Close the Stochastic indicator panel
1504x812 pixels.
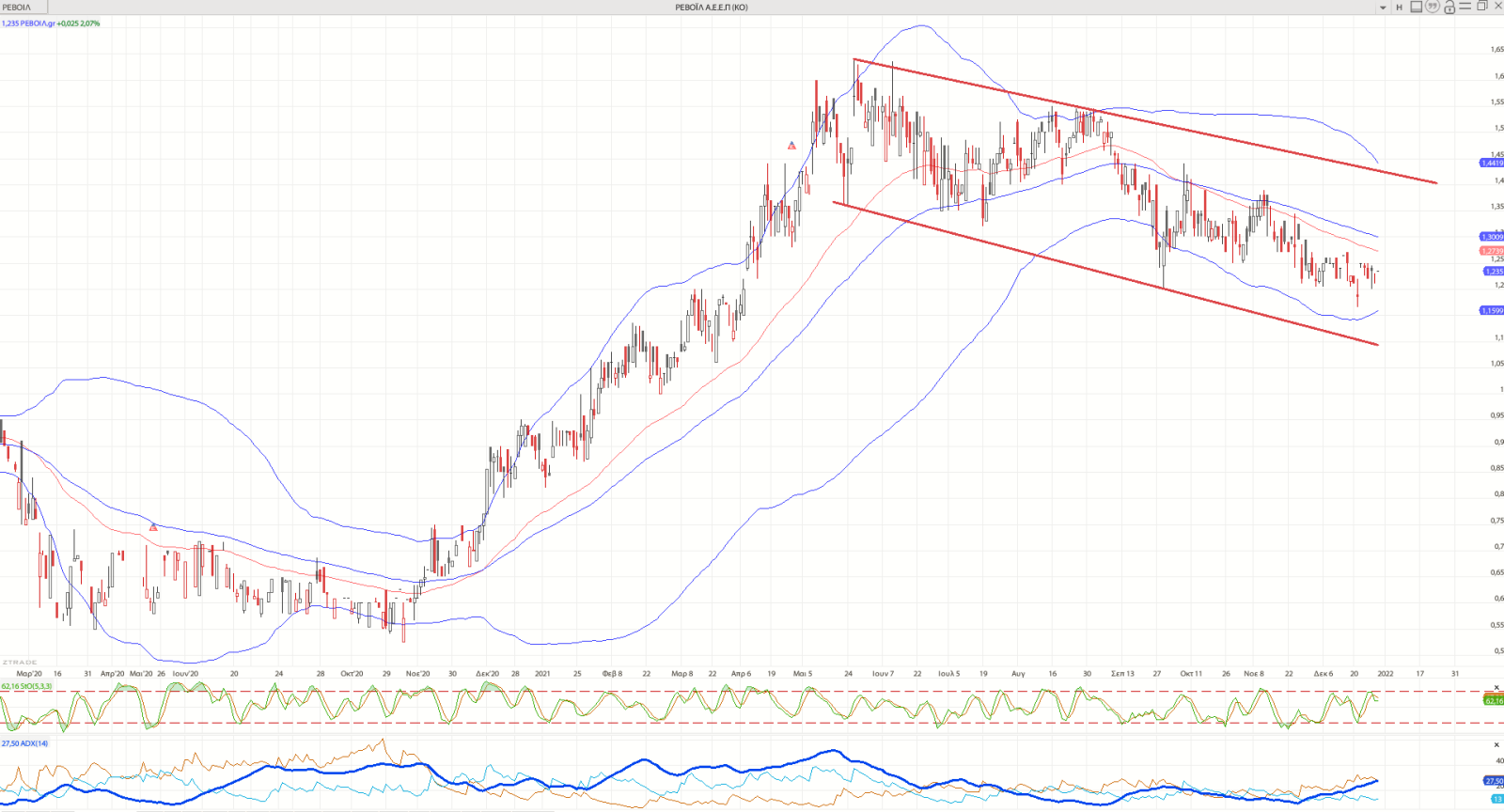pos(1497,688)
